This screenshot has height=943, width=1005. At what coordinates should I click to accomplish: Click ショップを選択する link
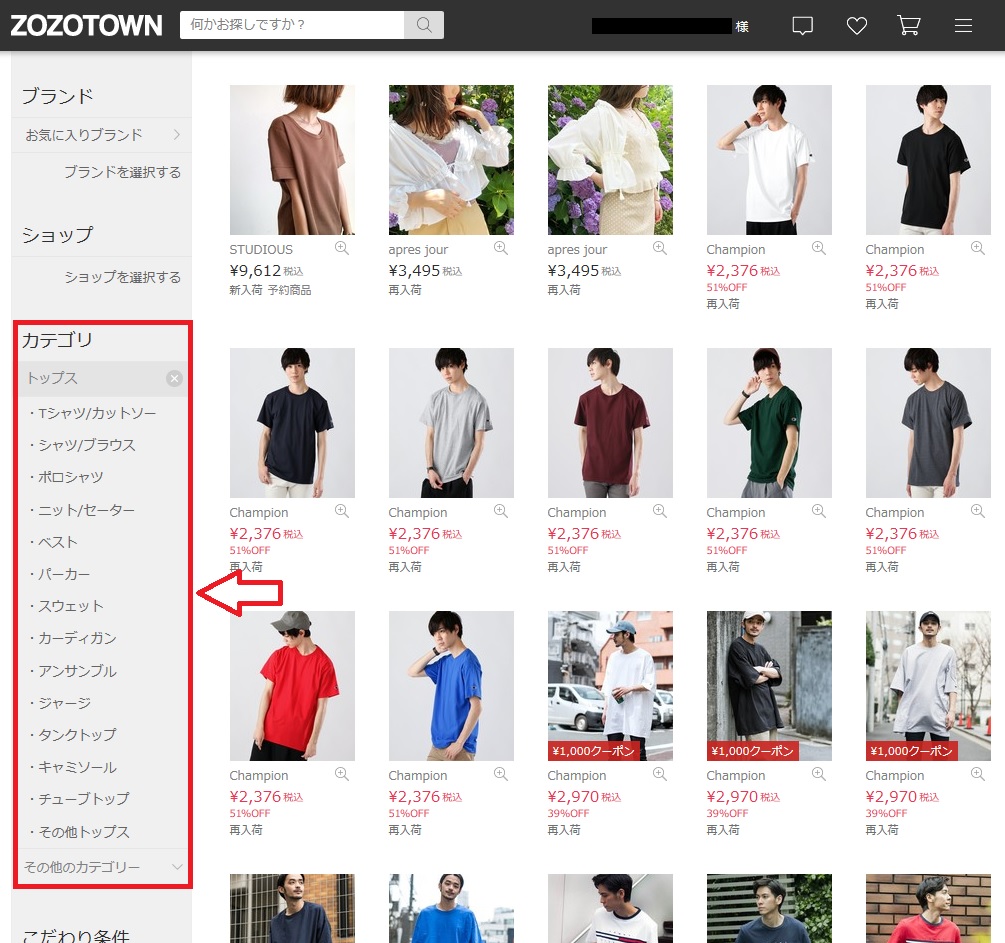122,277
